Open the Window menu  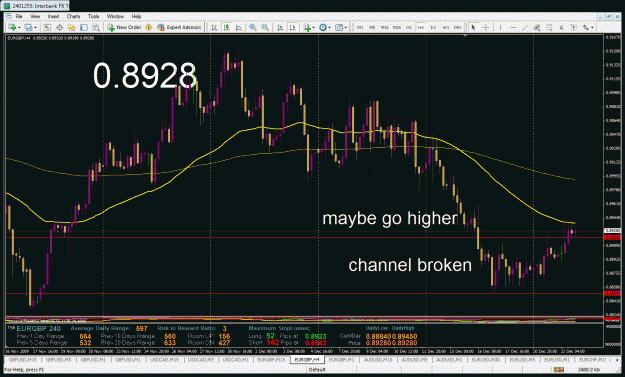[115, 16]
